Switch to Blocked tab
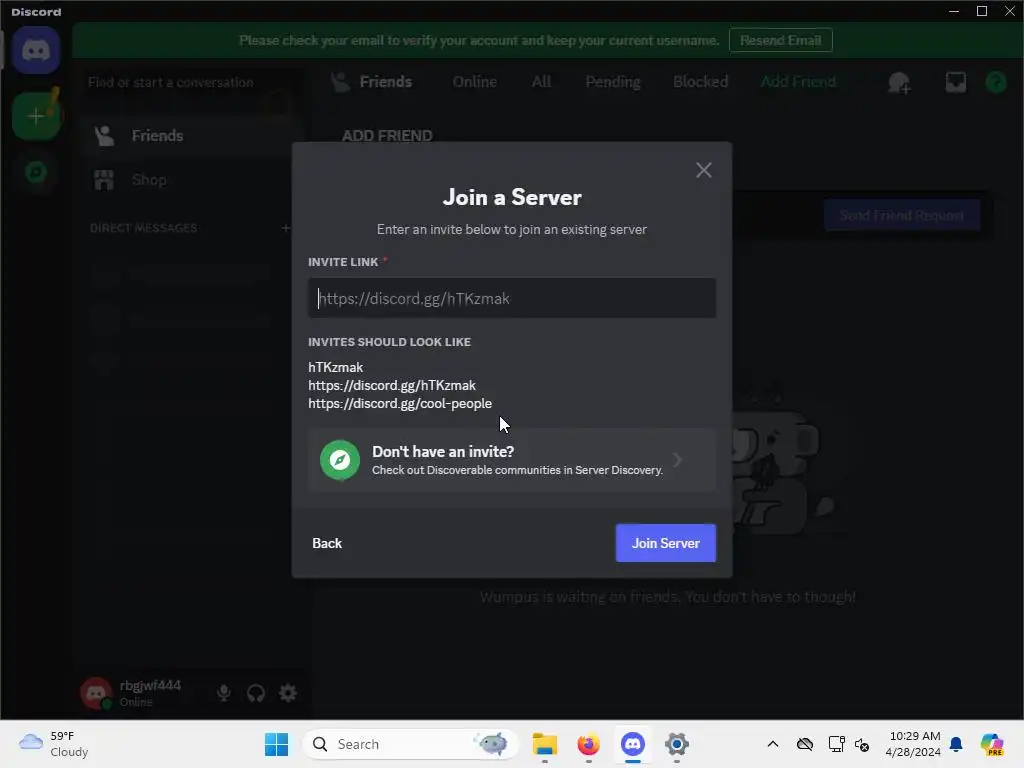The width and height of the screenshot is (1024, 768). pos(700,82)
